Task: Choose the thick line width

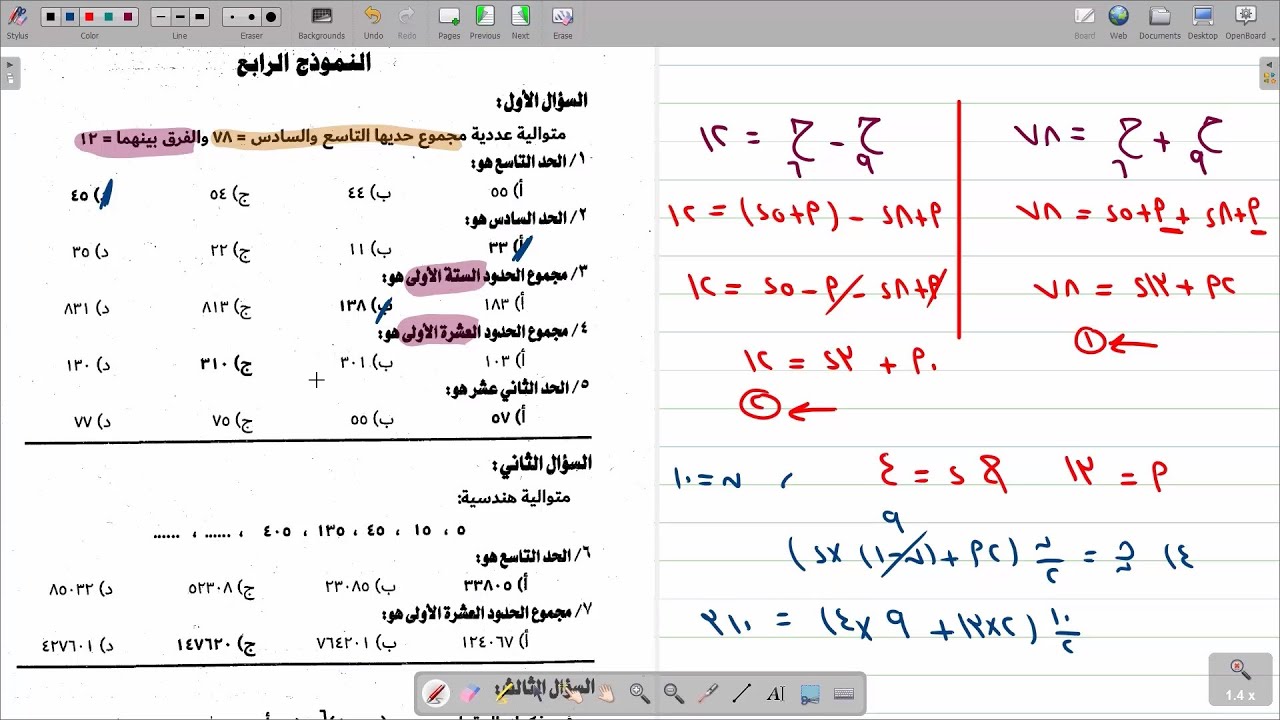Action: point(199,17)
